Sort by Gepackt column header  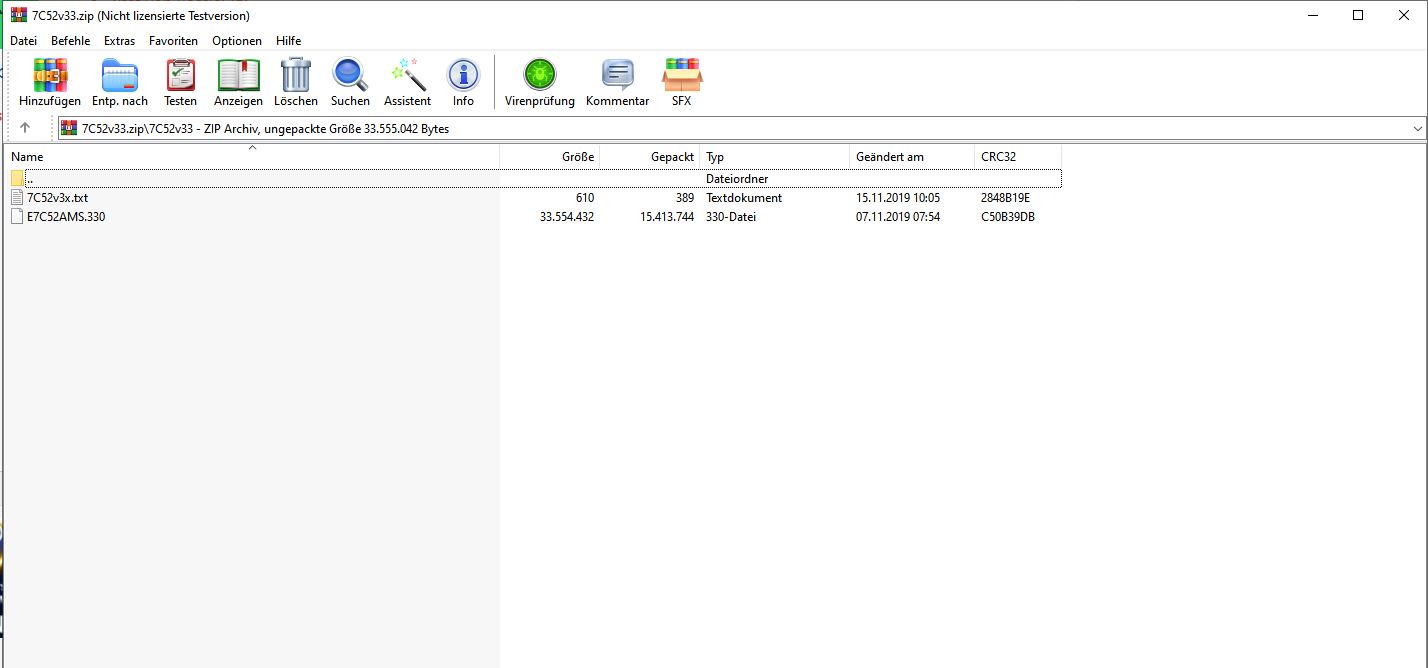pos(650,157)
